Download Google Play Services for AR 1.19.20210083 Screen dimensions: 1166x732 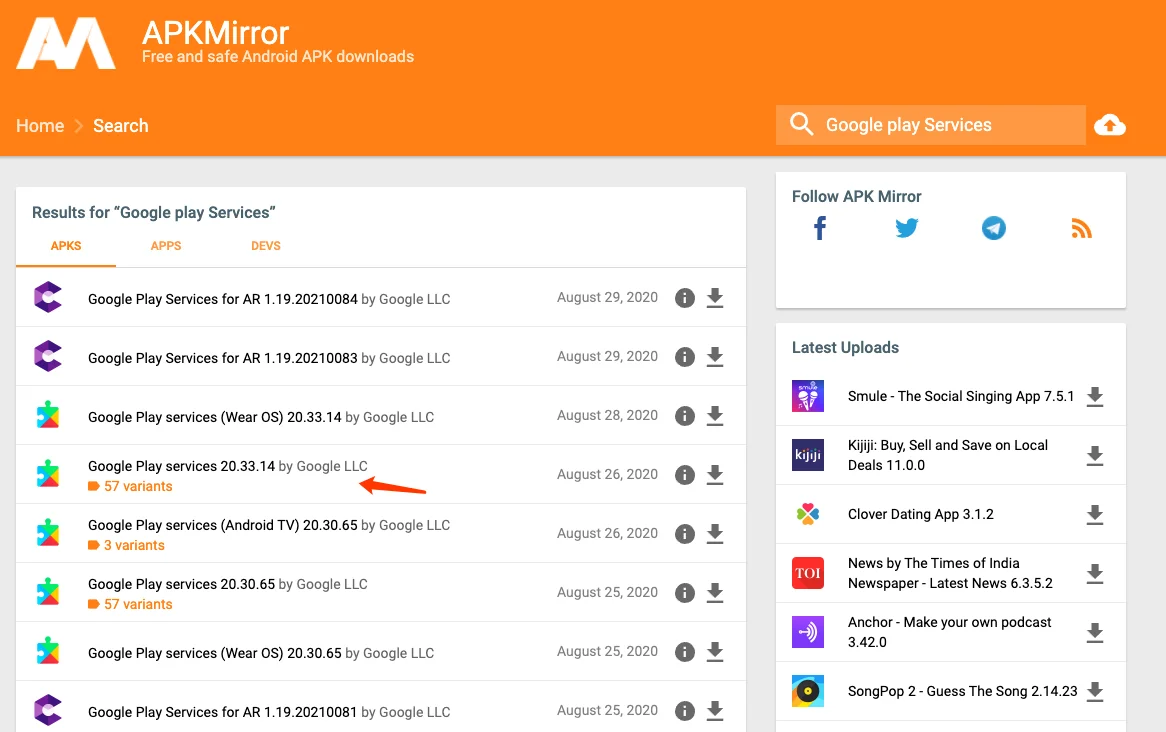pyautogui.click(x=715, y=356)
